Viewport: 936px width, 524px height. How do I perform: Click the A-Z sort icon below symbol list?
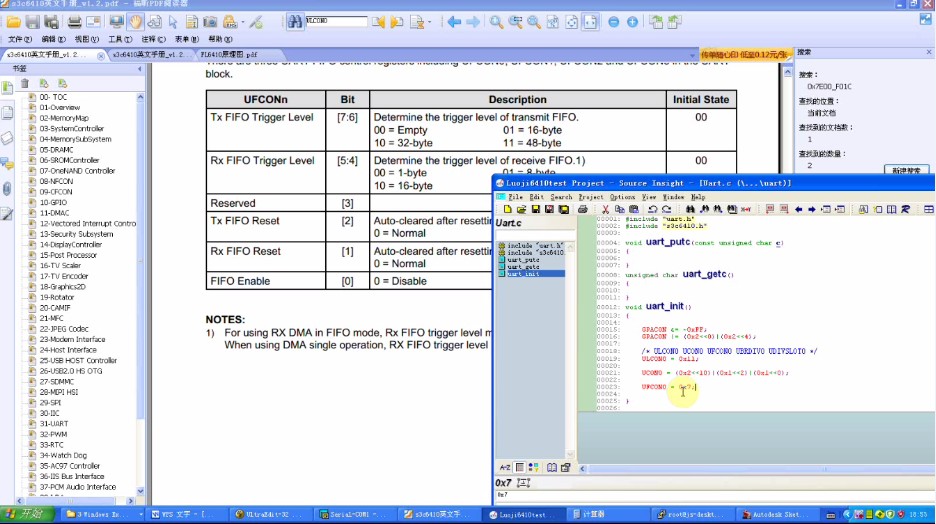coord(505,467)
